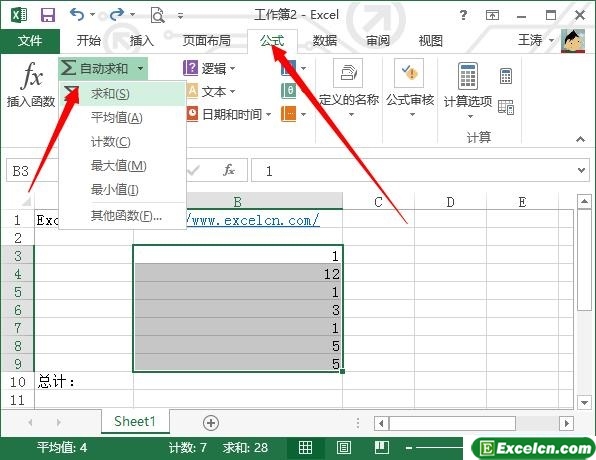Screen dimensions: 596x460
Task: Open the print preview quick access icon
Action: coord(157,16)
